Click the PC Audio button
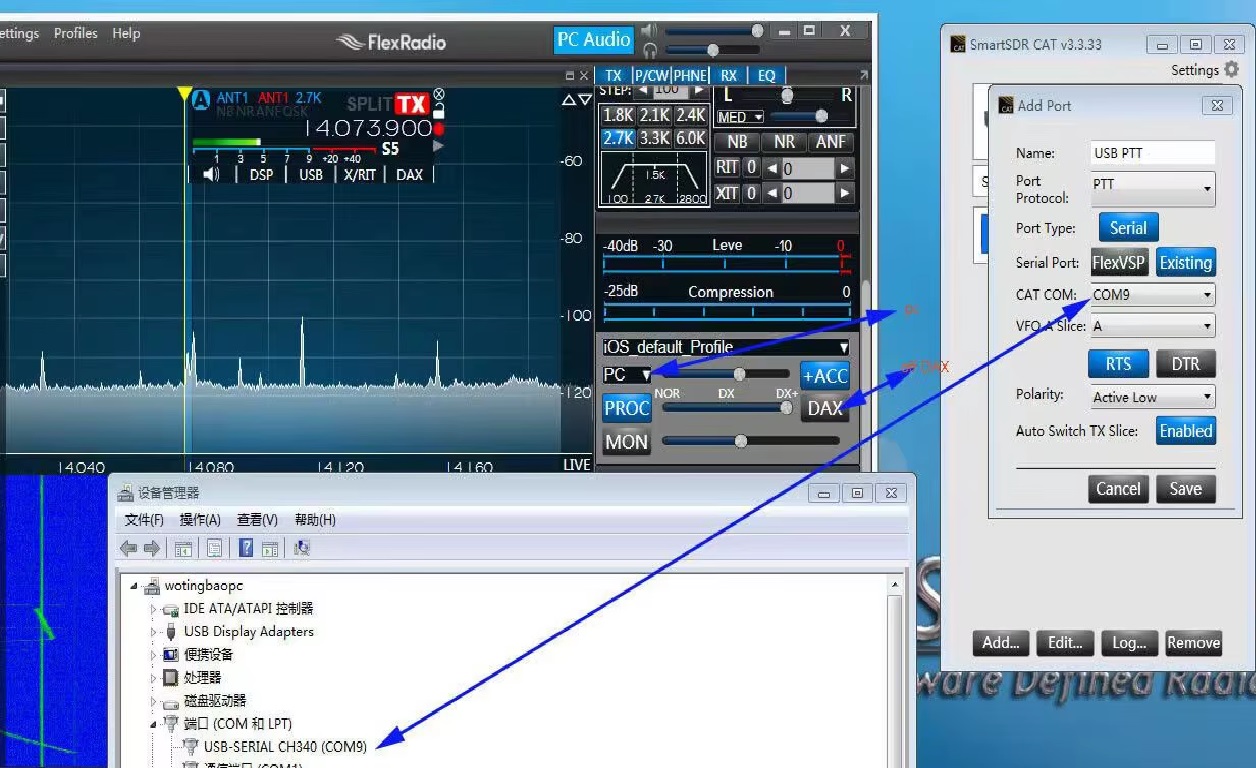The image size is (1256, 768). click(593, 40)
